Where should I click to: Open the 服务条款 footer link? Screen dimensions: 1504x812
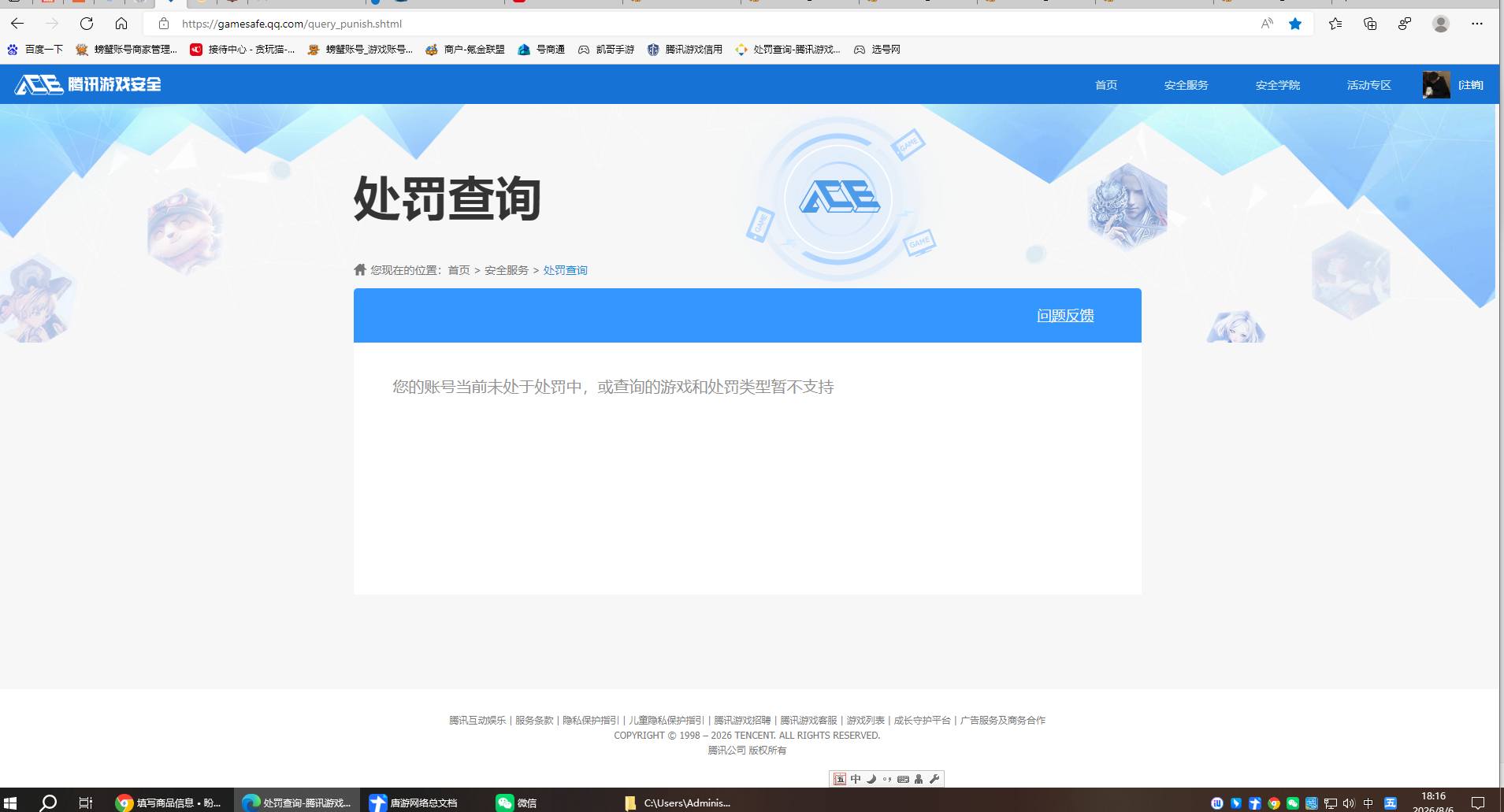pos(534,720)
